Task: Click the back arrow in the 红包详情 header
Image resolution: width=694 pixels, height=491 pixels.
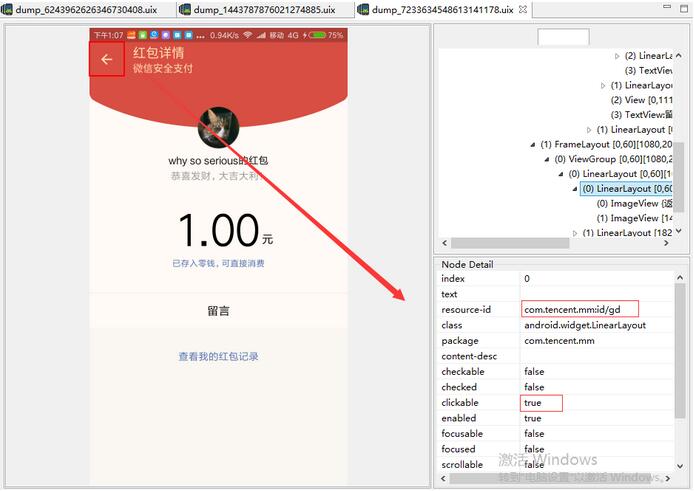Action: tap(106, 59)
